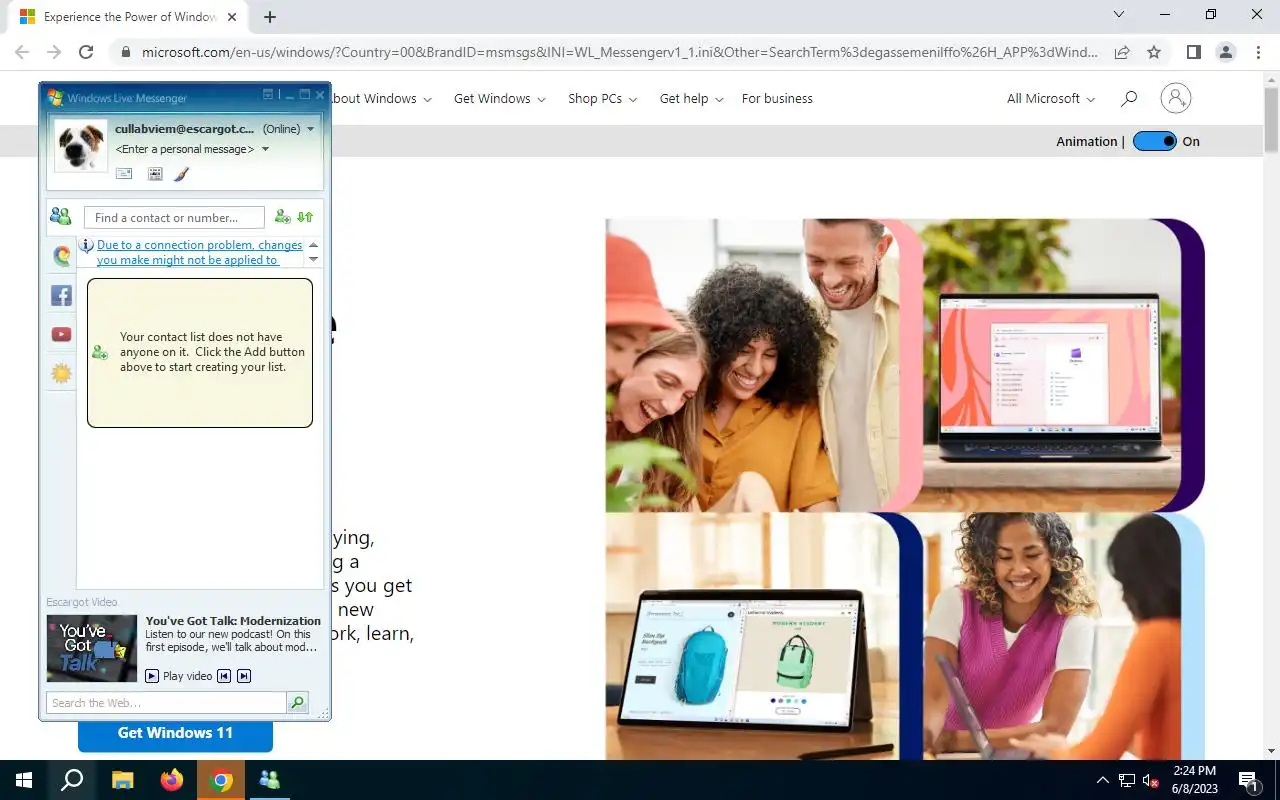The image size is (1280, 800).
Task: Open a new Chrome tab
Action: 270,17
